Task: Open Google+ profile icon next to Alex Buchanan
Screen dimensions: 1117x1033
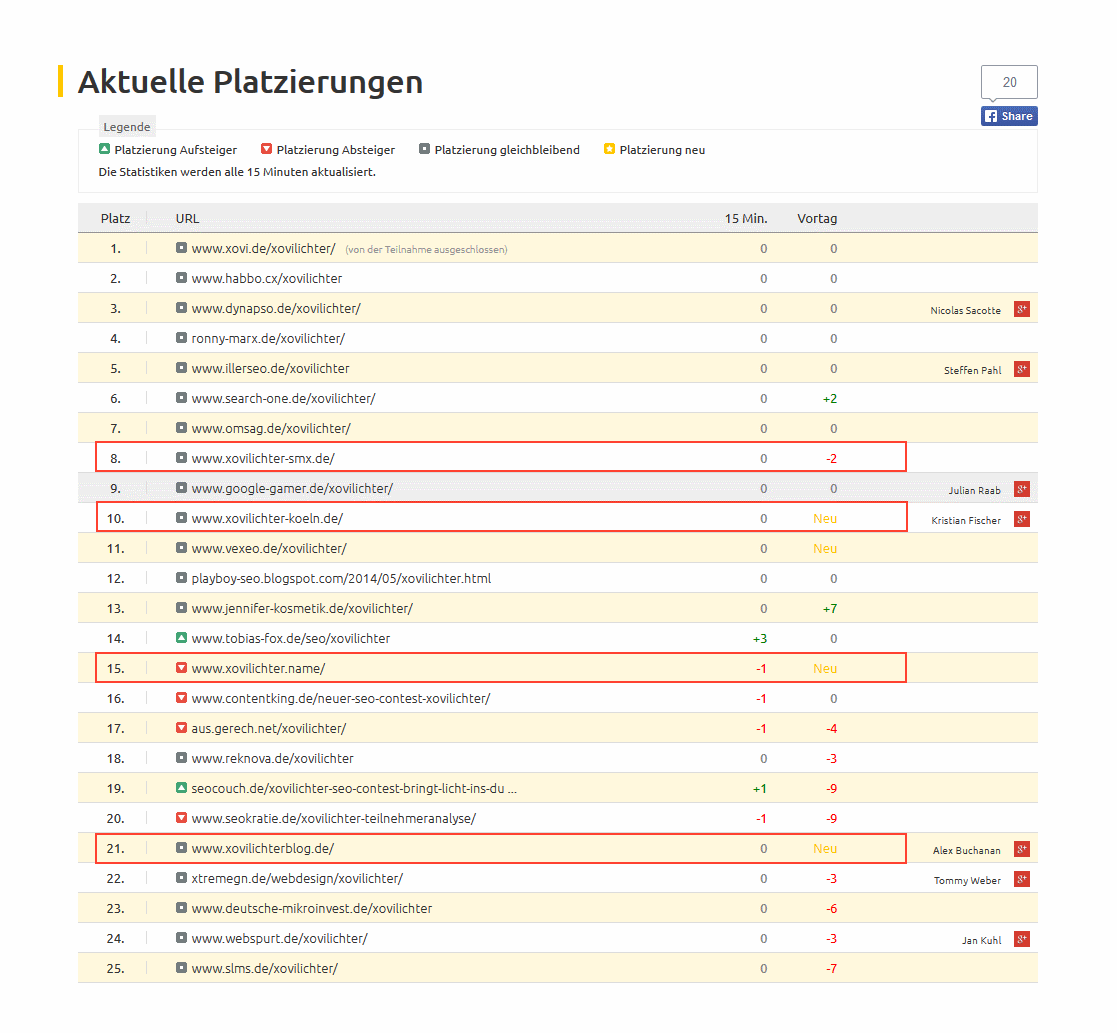Action: pos(1022,849)
